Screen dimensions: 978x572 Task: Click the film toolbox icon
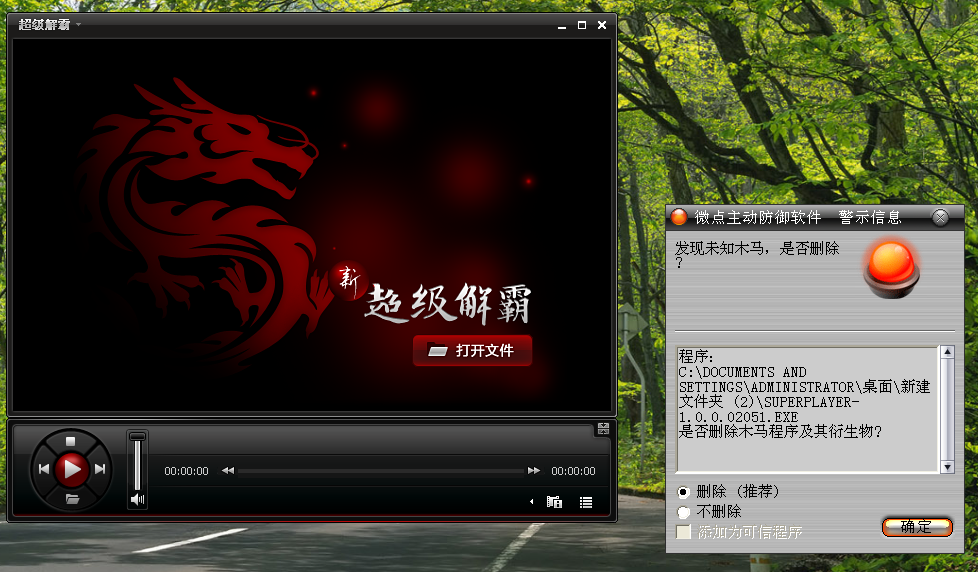coord(554,502)
